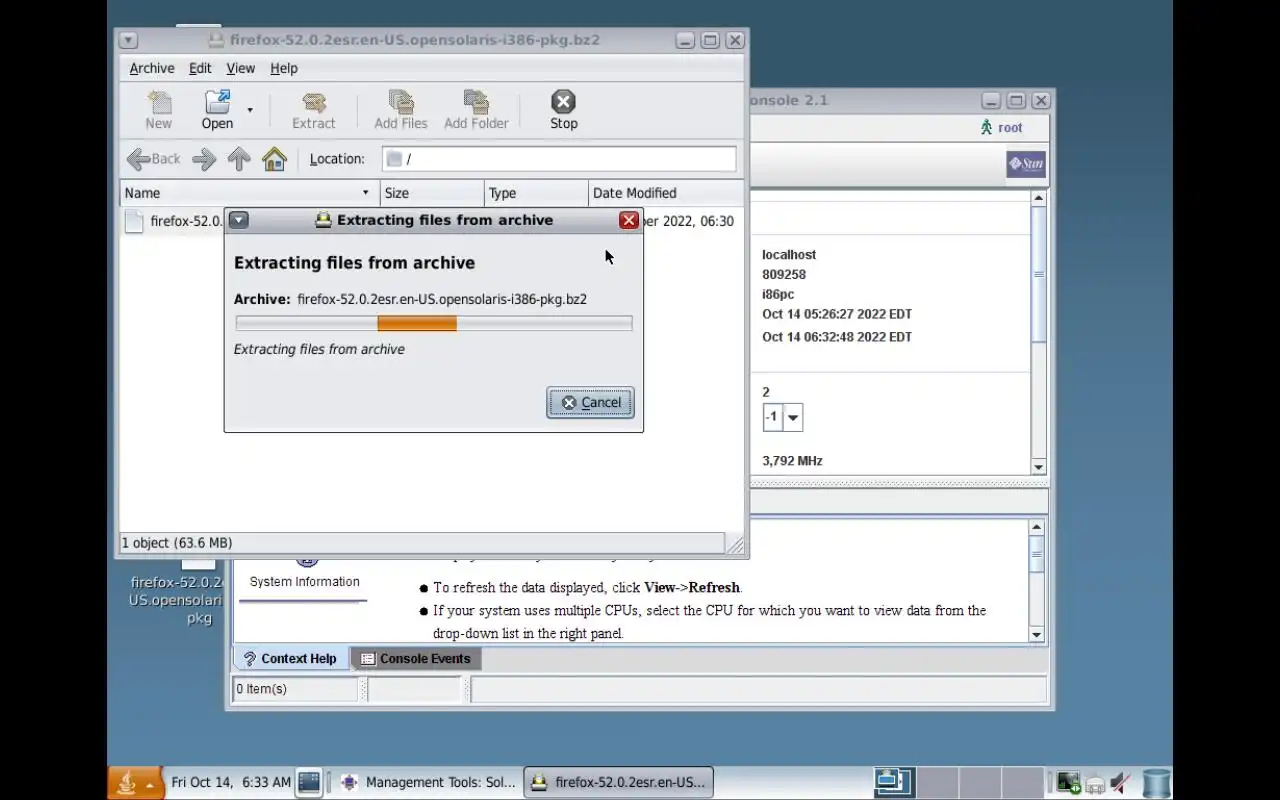Switch to Management Tools taskbar button
The image size is (1280, 800).
pyautogui.click(x=429, y=782)
